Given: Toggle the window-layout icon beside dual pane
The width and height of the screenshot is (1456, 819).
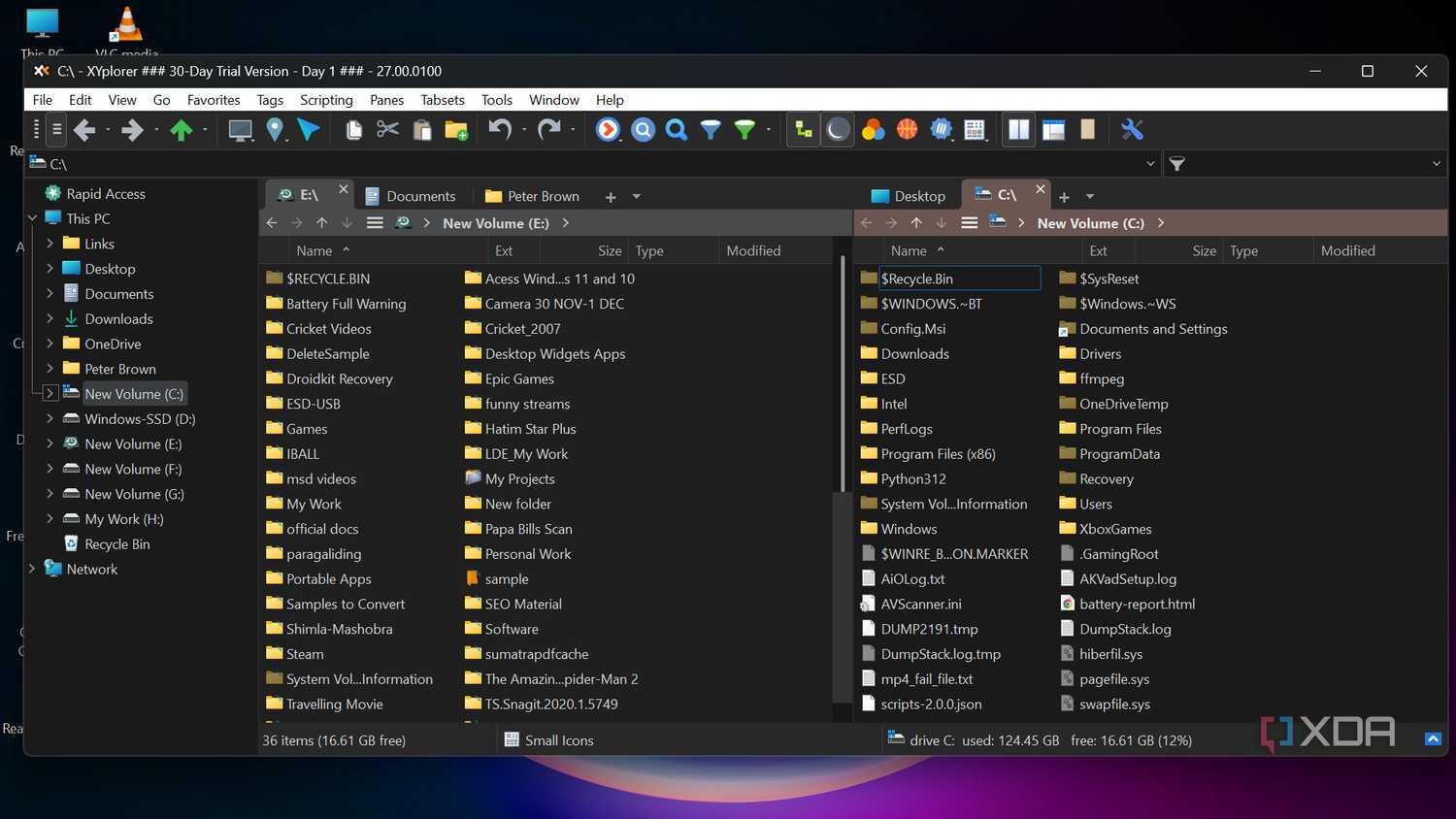Looking at the screenshot, I should pos(1053,130).
